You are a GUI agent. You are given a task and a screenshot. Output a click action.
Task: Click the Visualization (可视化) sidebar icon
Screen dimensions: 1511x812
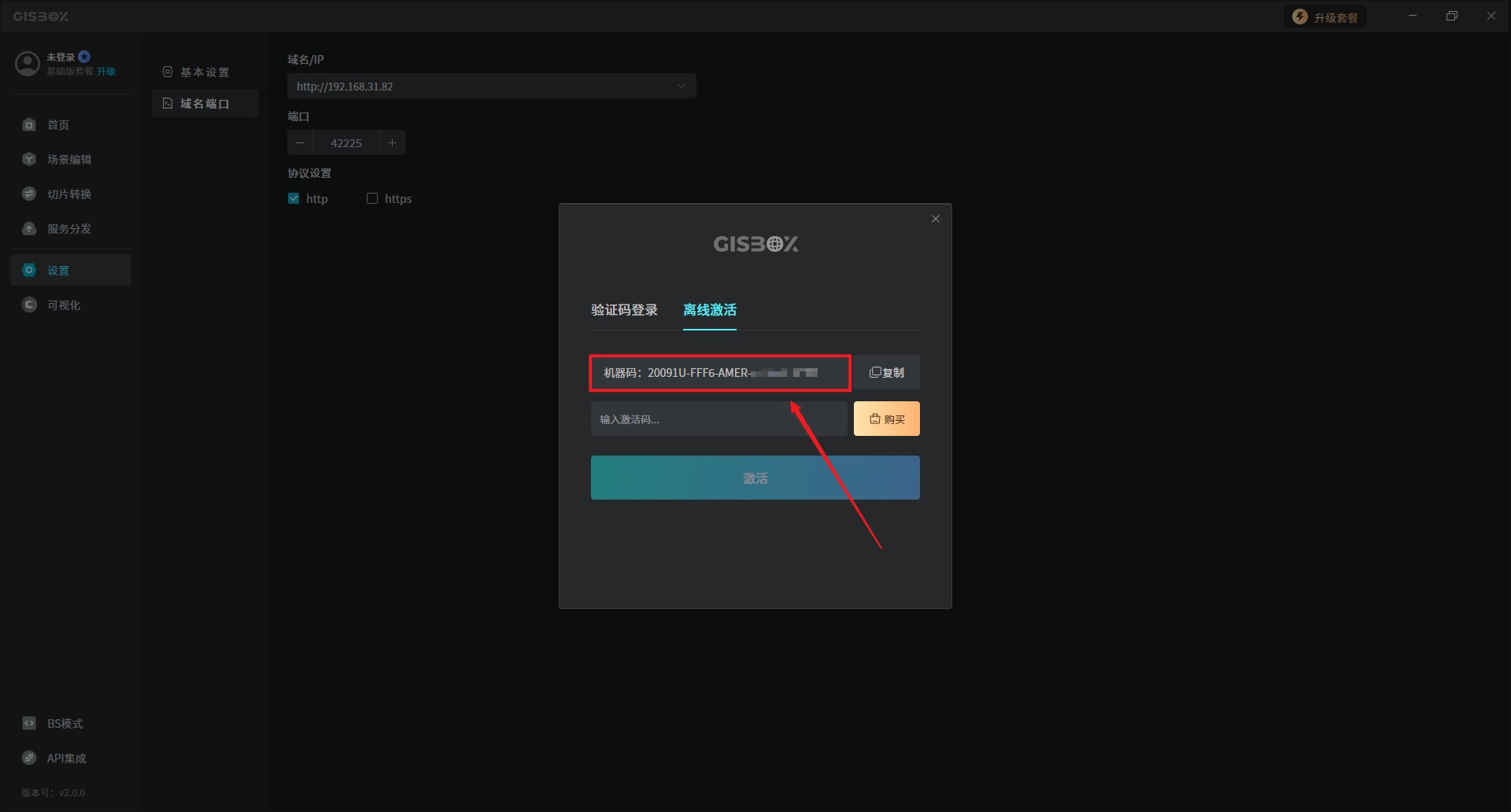tap(29, 305)
